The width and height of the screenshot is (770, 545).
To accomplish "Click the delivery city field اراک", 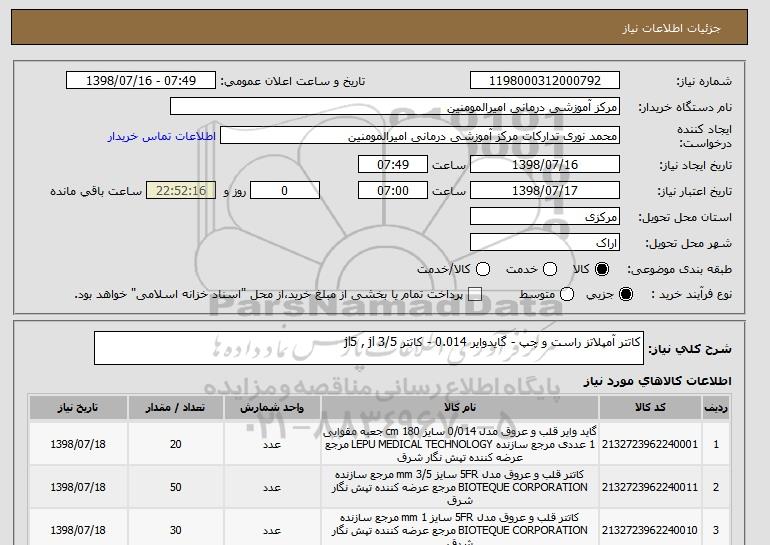I will (x=545, y=243).
